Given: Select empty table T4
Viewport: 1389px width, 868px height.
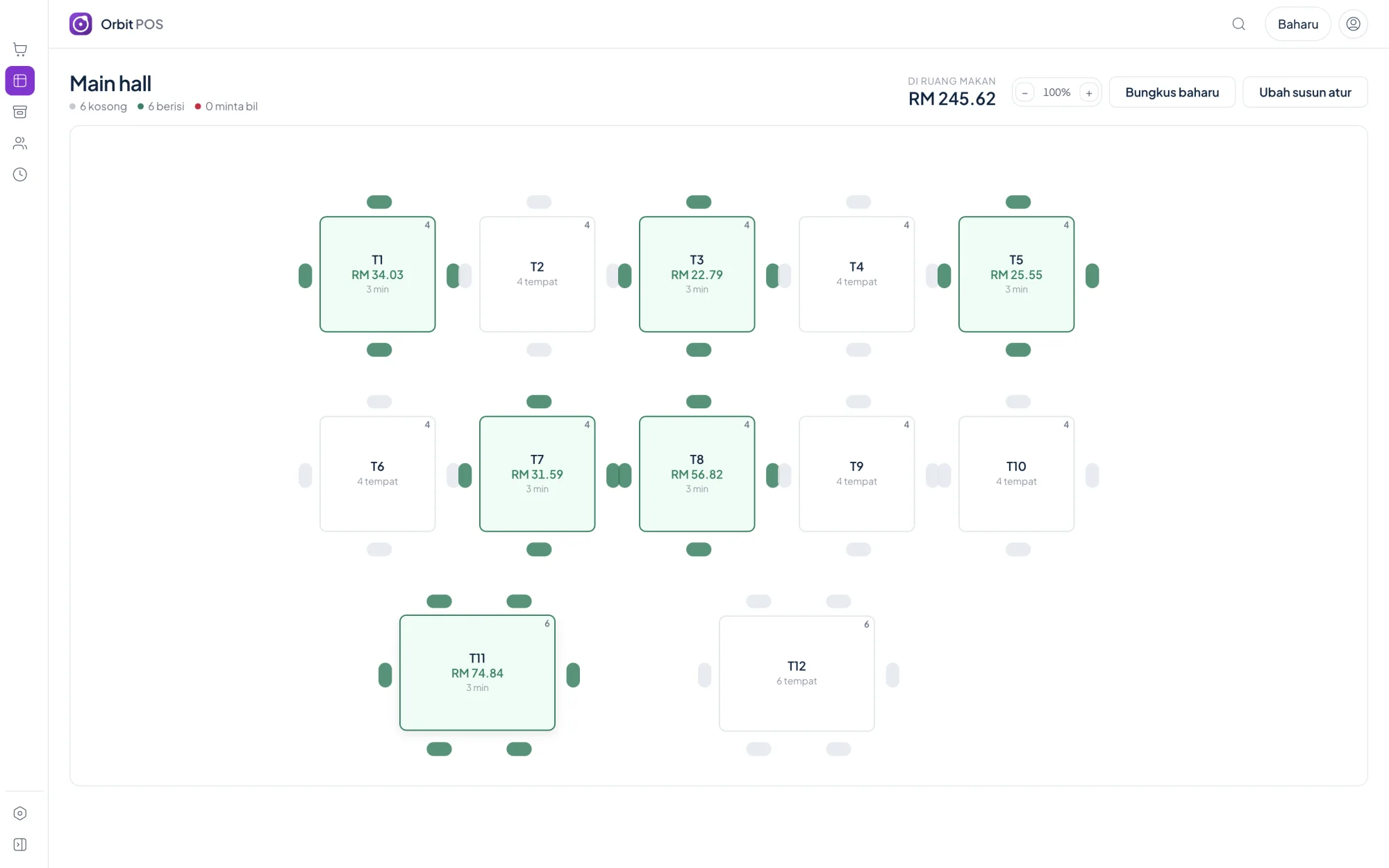Looking at the screenshot, I should [x=856, y=274].
